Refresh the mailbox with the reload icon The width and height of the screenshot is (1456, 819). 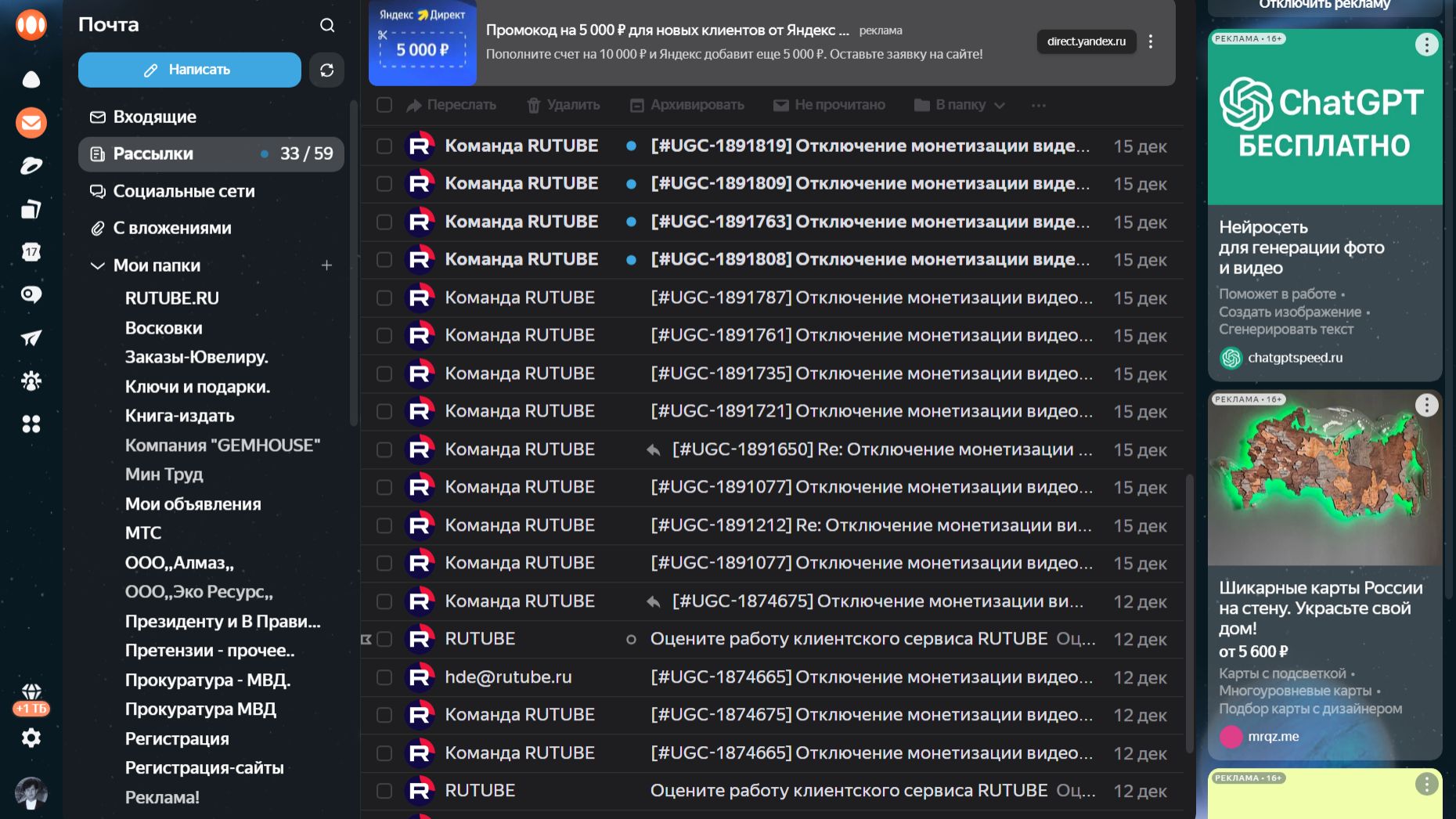326,70
